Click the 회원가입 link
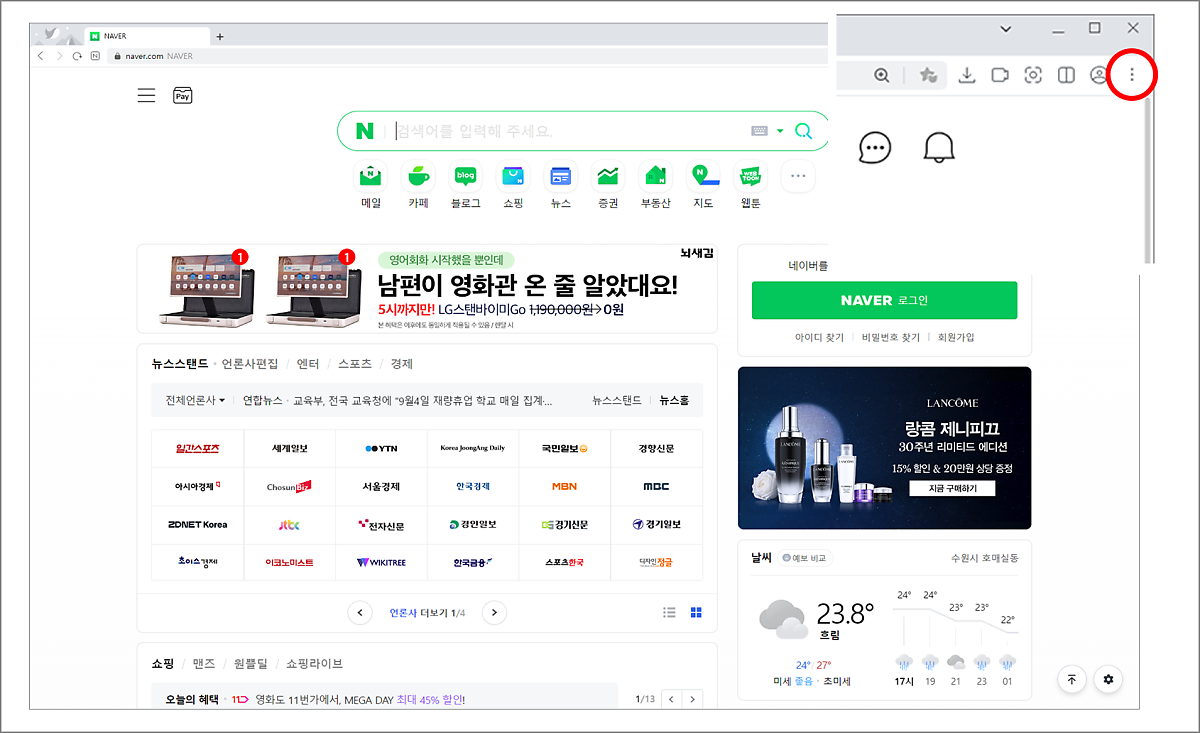Screen dimensions: 1200x733 tap(957, 338)
